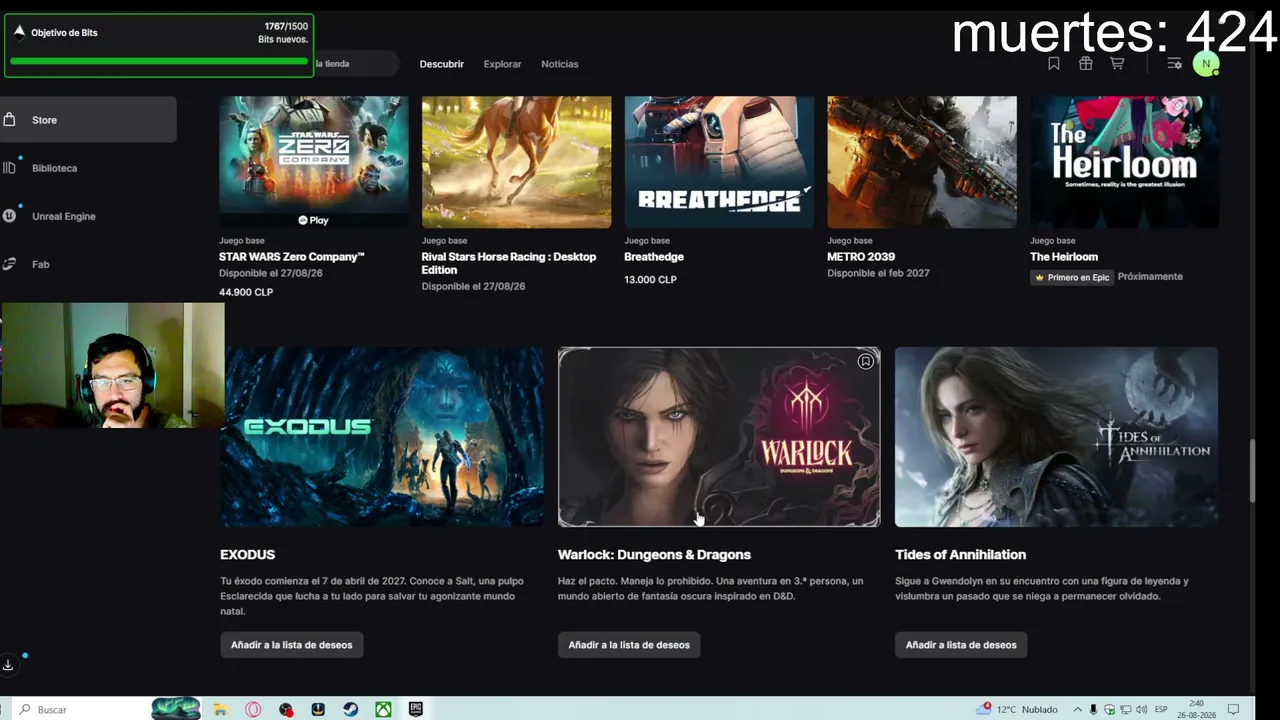Image resolution: width=1280 pixels, height=720 pixels.
Task: Click the Próximamente label under The Heirloom
Action: pos(1150,277)
